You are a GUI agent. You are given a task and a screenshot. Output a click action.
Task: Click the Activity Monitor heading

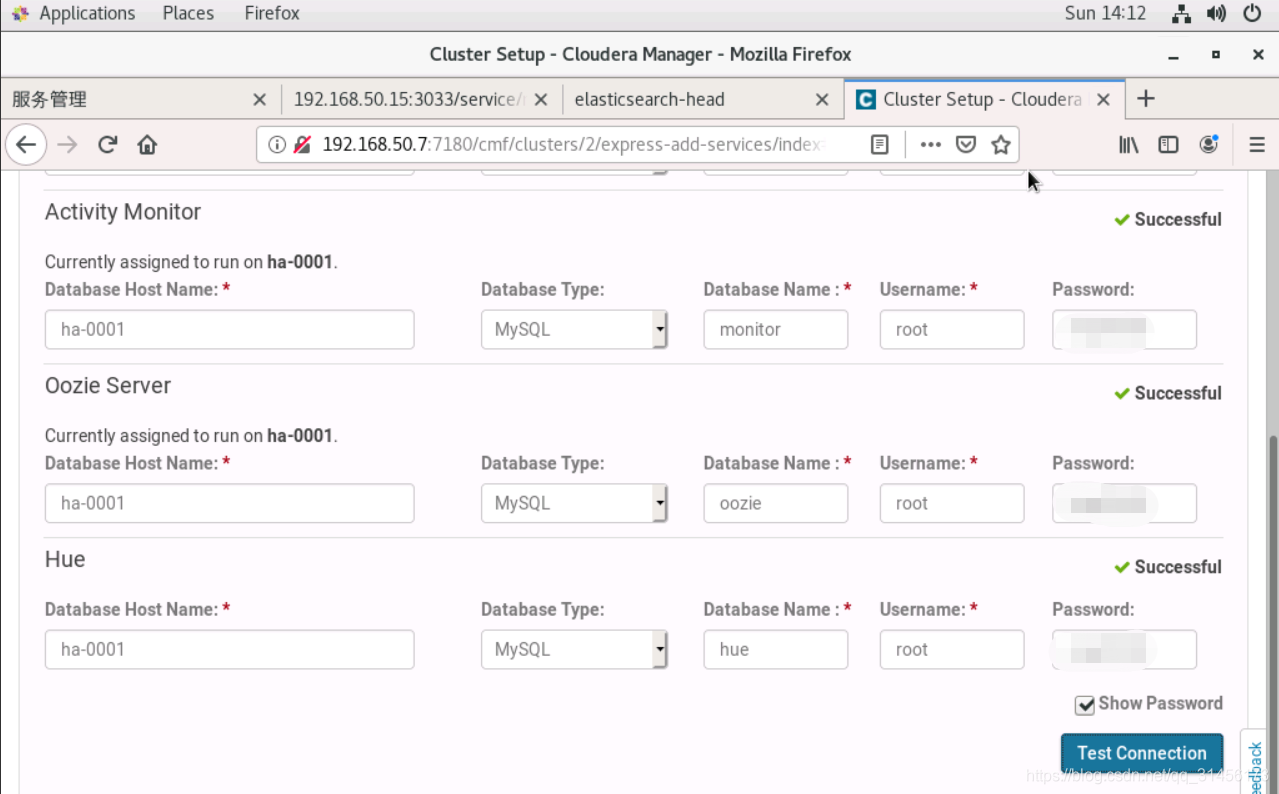[123, 212]
